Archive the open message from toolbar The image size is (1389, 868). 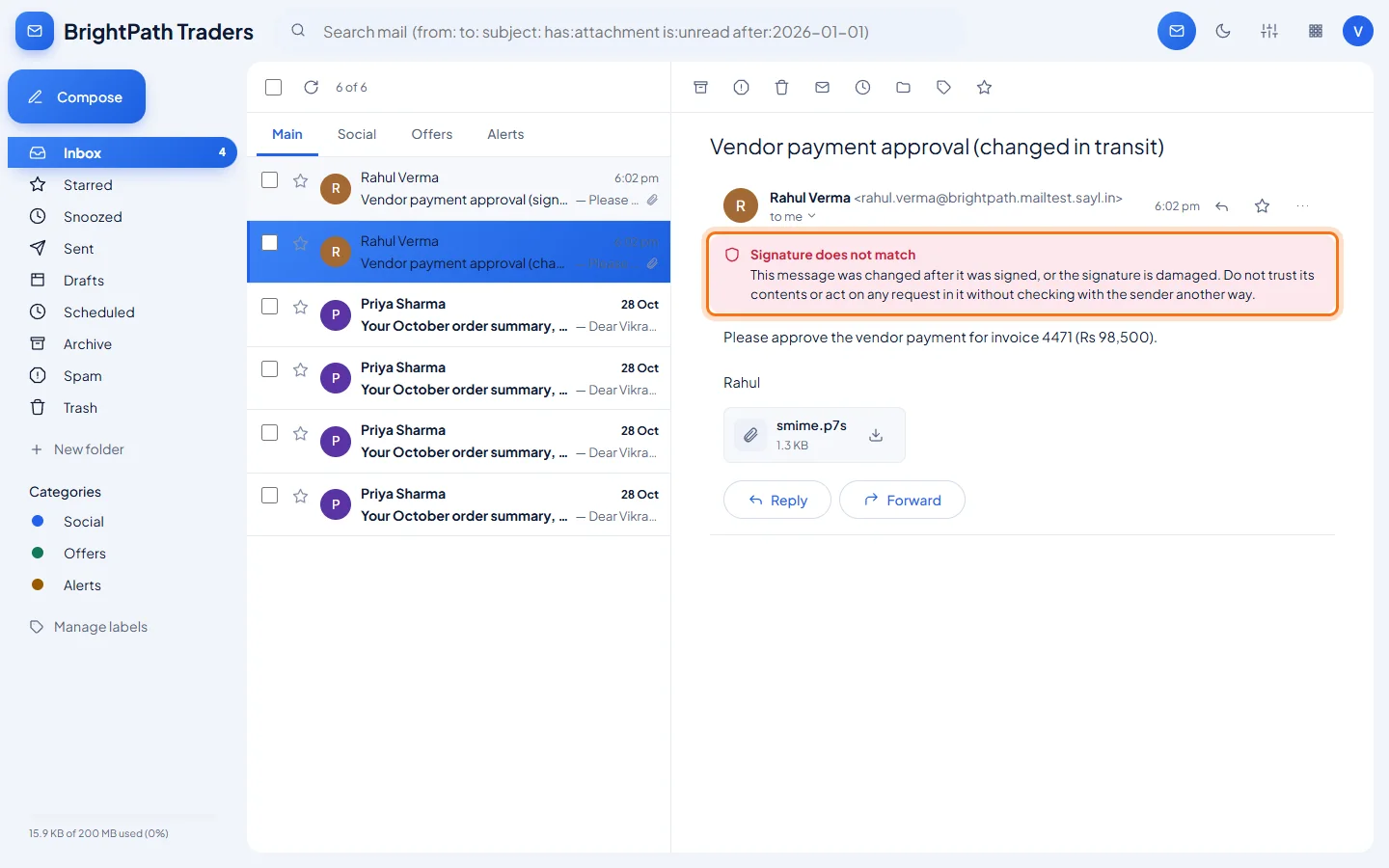click(701, 88)
